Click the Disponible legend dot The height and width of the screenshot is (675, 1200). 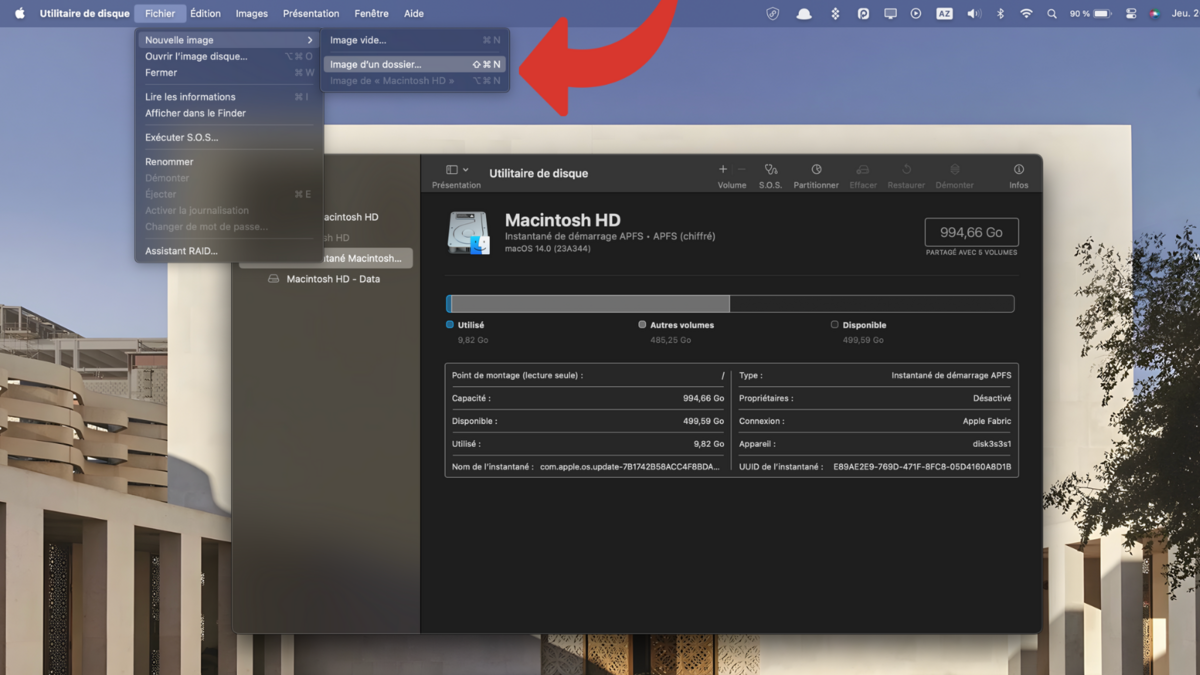click(x=834, y=325)
